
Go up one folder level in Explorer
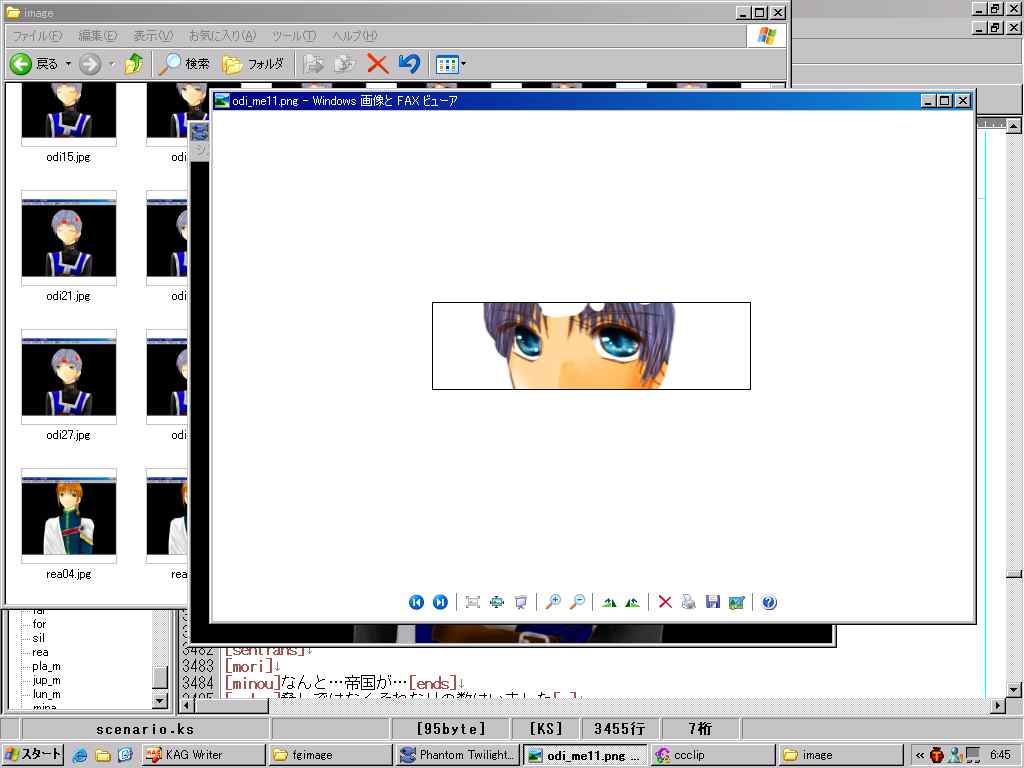134,64
